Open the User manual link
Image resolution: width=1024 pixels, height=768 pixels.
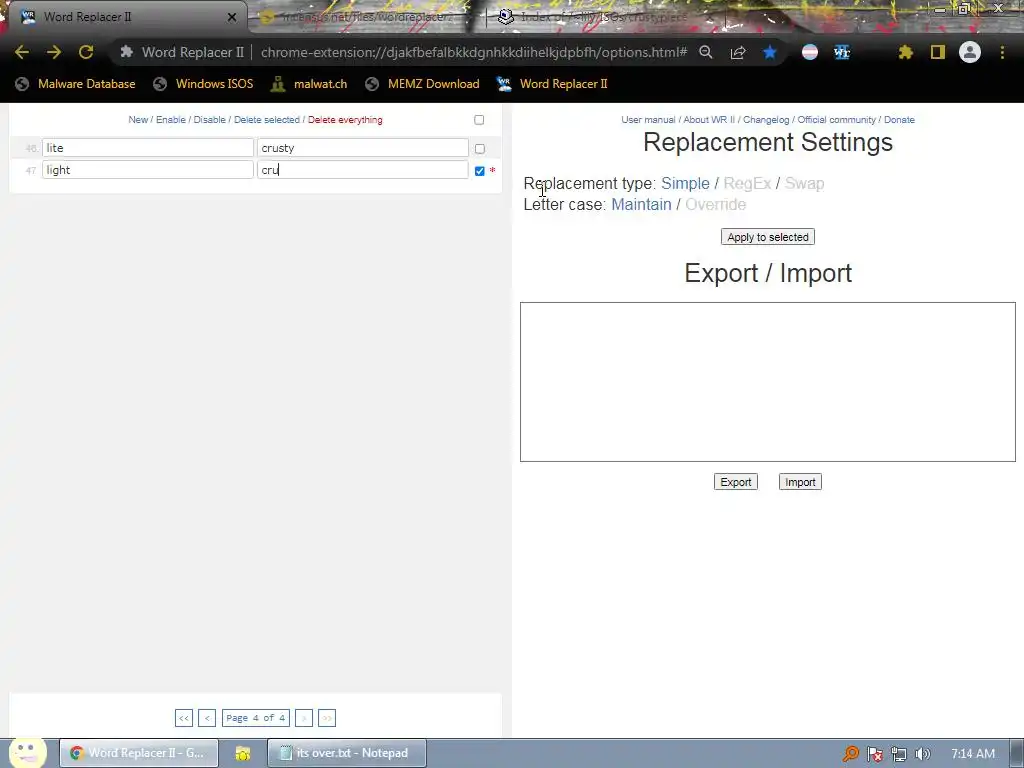648,120
